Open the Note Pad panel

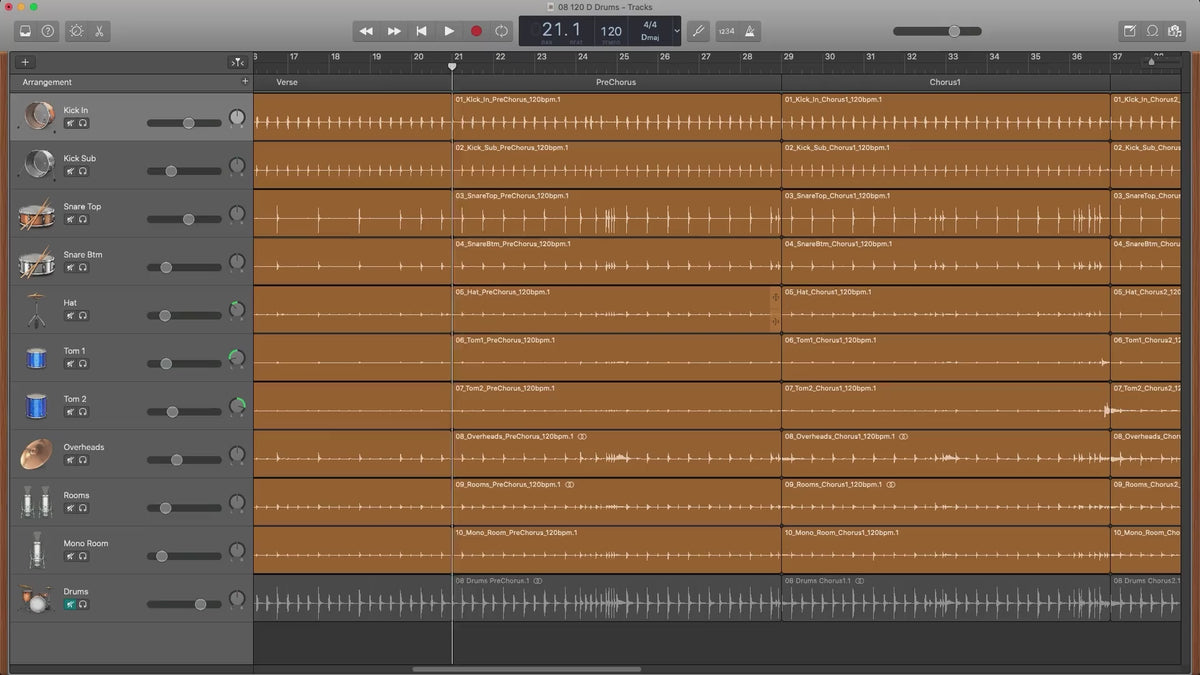(x=1129, y=31)
